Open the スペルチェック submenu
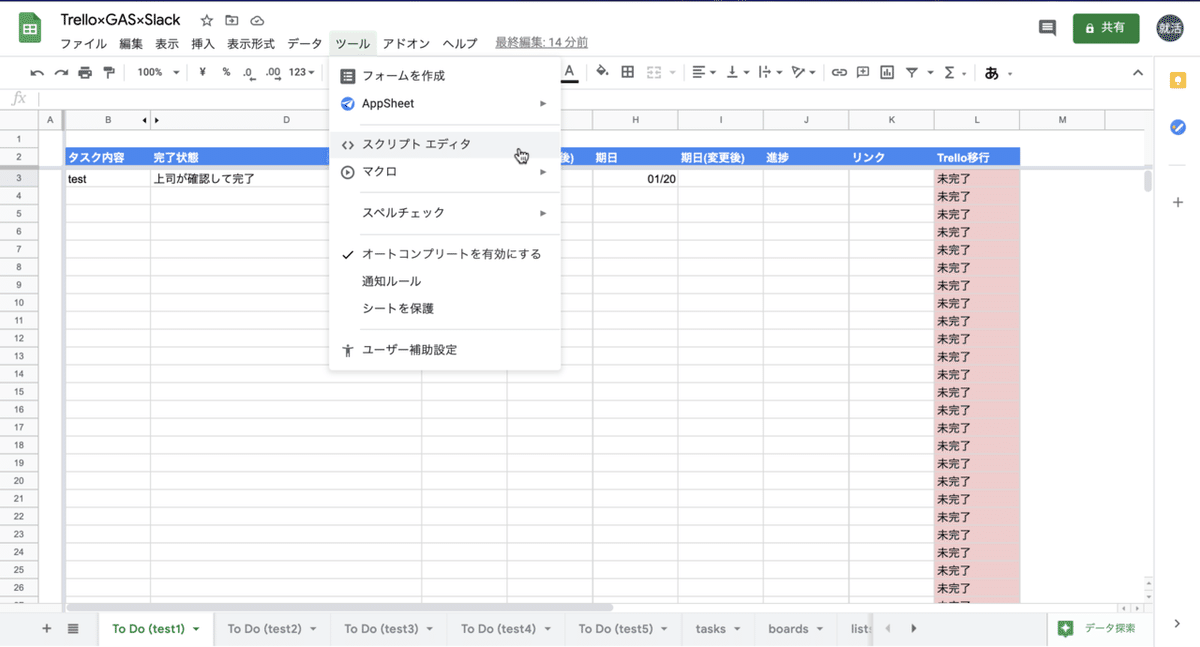Viewport: 1200px width, 647px height. click(445, 213)
